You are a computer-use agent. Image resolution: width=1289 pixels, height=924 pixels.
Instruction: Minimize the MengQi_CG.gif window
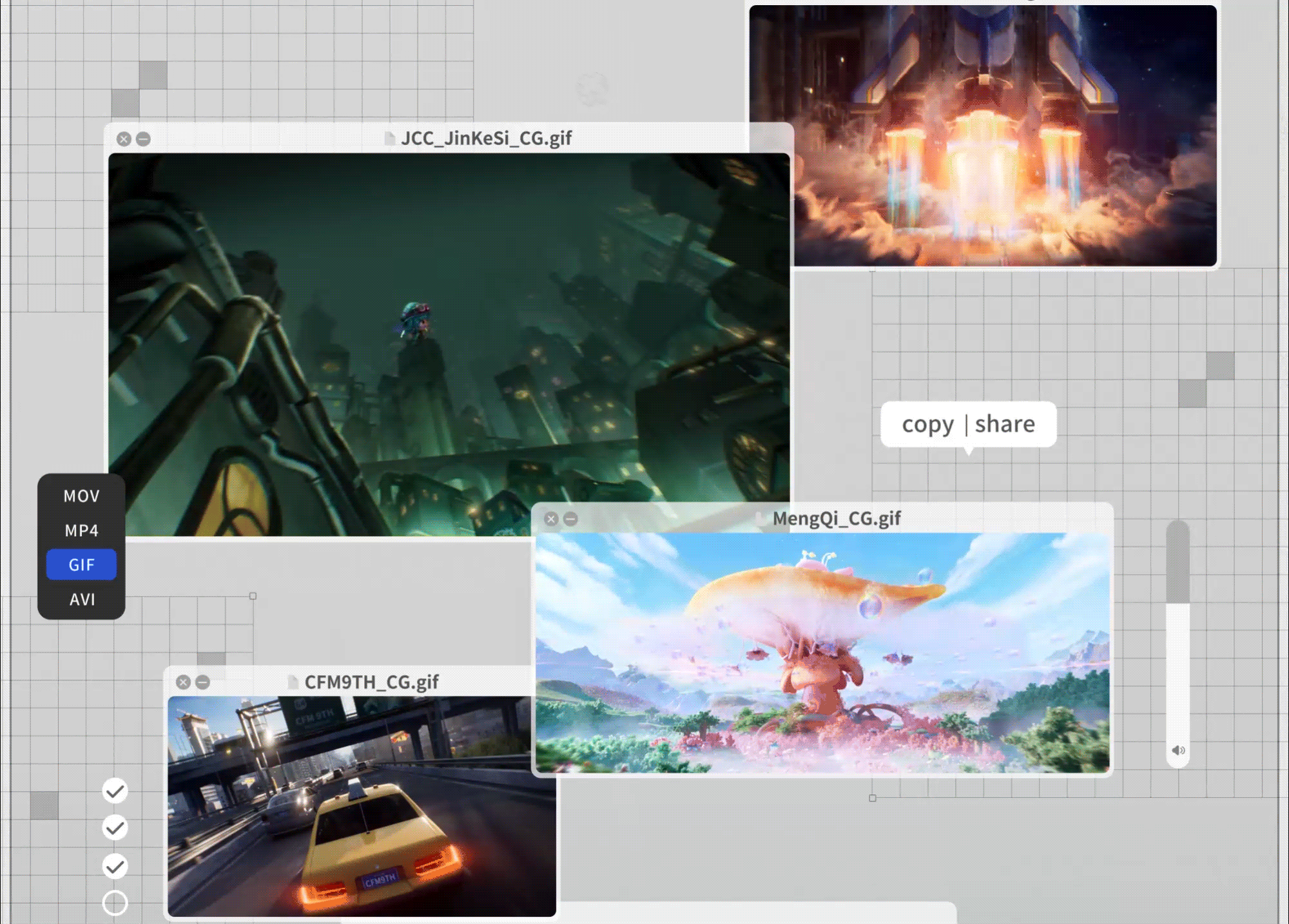pos(570,519)
